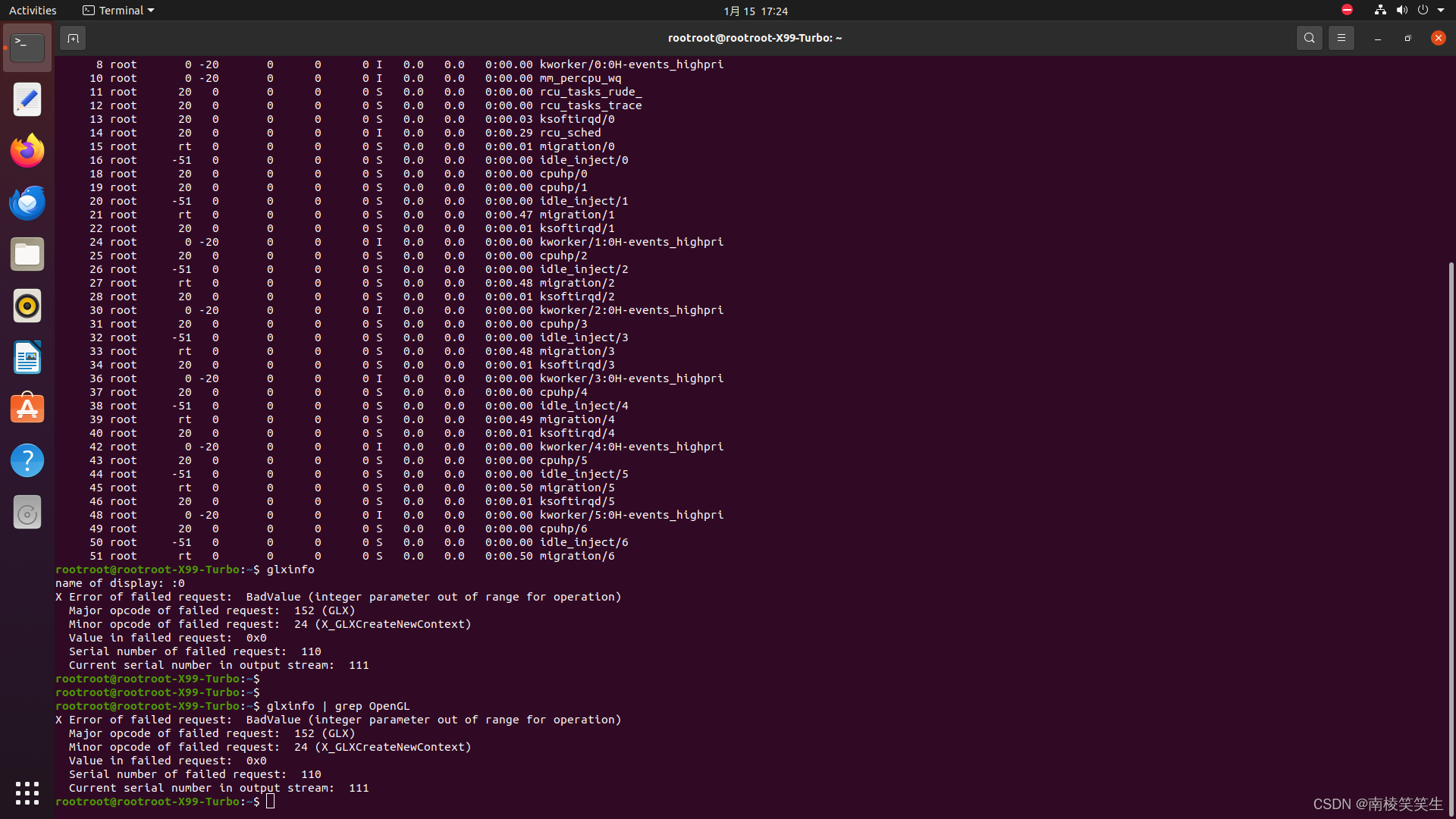This screenshot has height=819, width=1456.
Task: Launch Rhythmbox music player from dock
Action: point(27,306)
